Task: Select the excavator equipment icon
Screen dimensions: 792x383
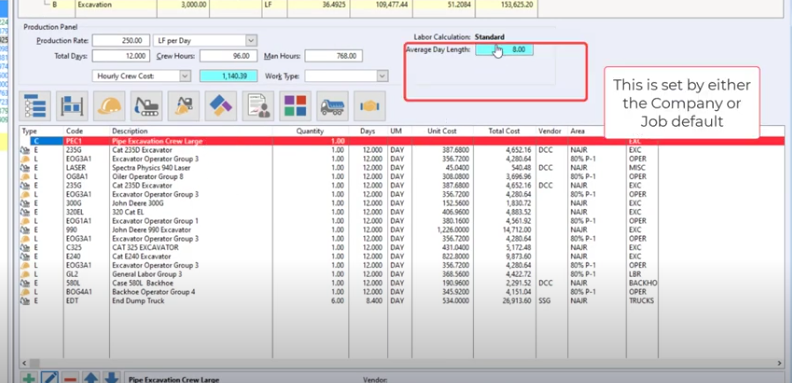Action: [x=146, y=106]
